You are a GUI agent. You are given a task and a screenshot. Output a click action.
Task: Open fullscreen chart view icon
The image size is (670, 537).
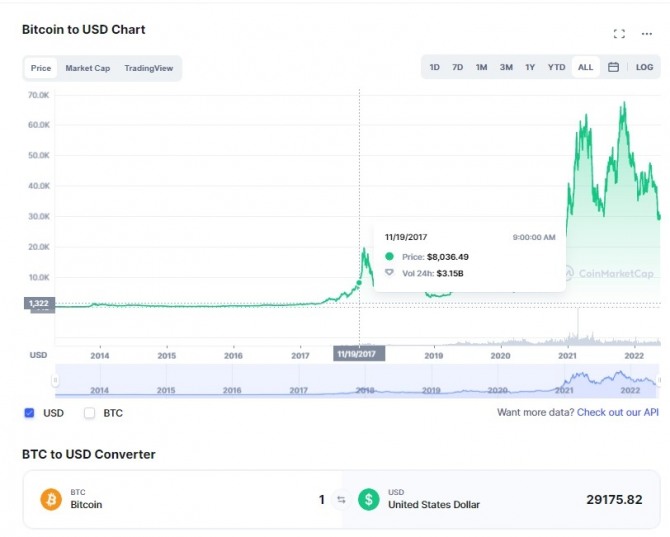click(619, 34)
